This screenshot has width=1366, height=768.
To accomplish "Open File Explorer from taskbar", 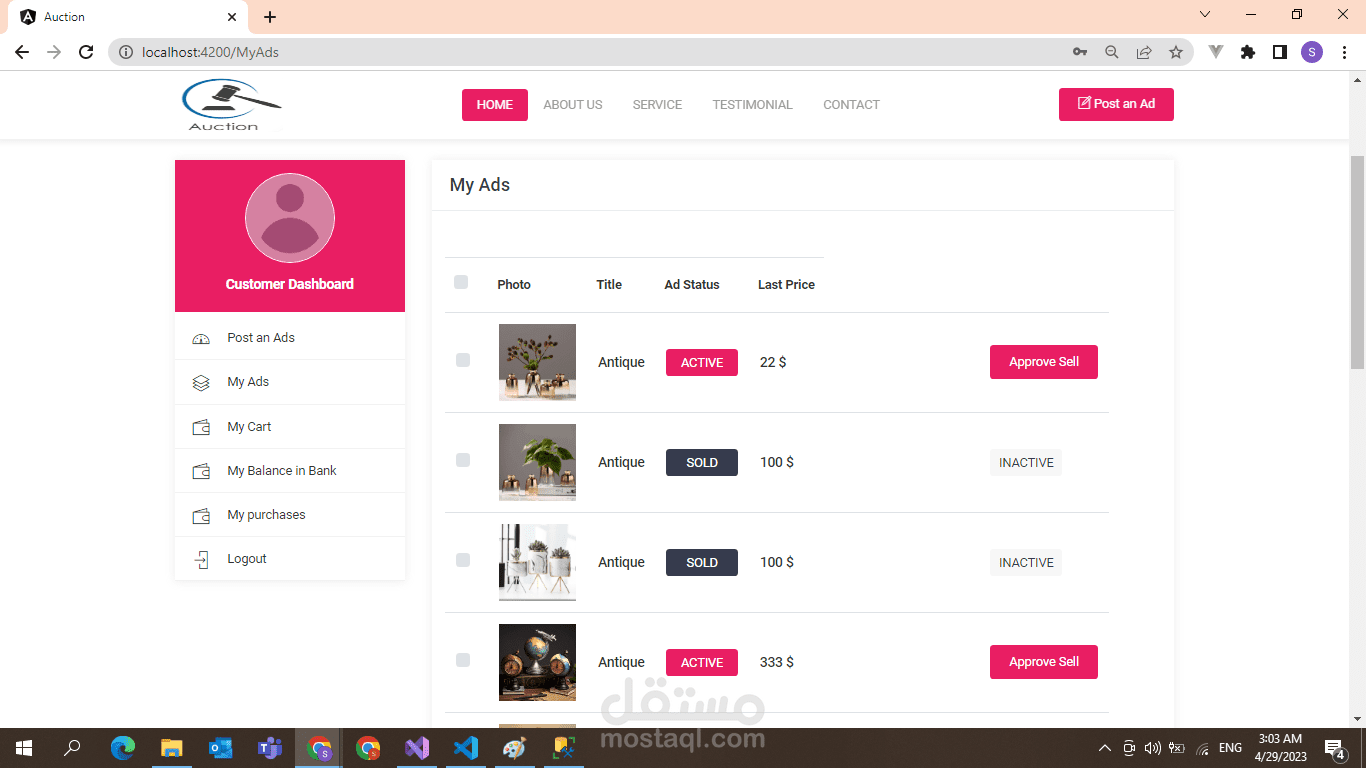I will tap(172, 748).
